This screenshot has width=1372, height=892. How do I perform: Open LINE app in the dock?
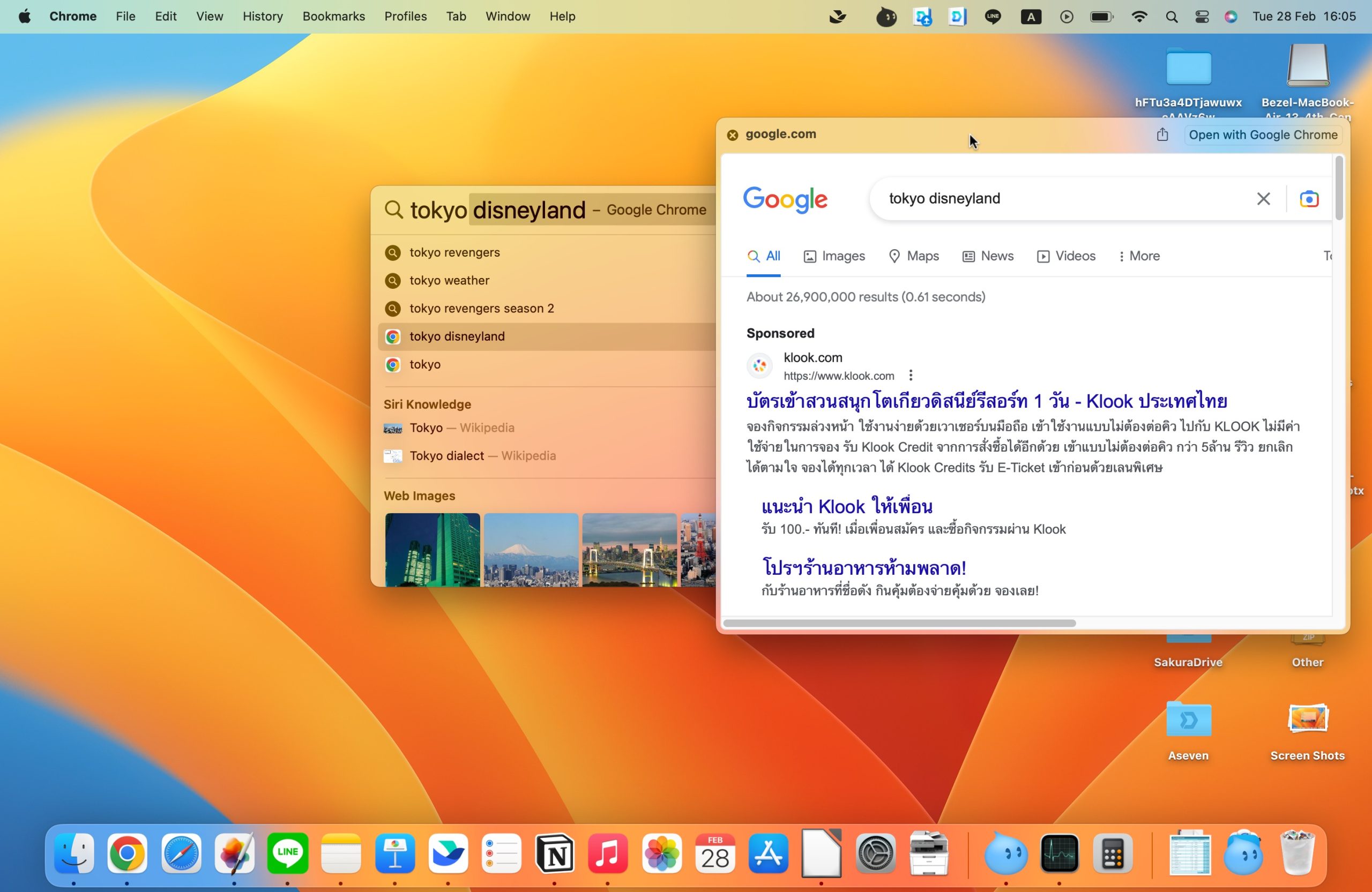click(x=288, y=853)
